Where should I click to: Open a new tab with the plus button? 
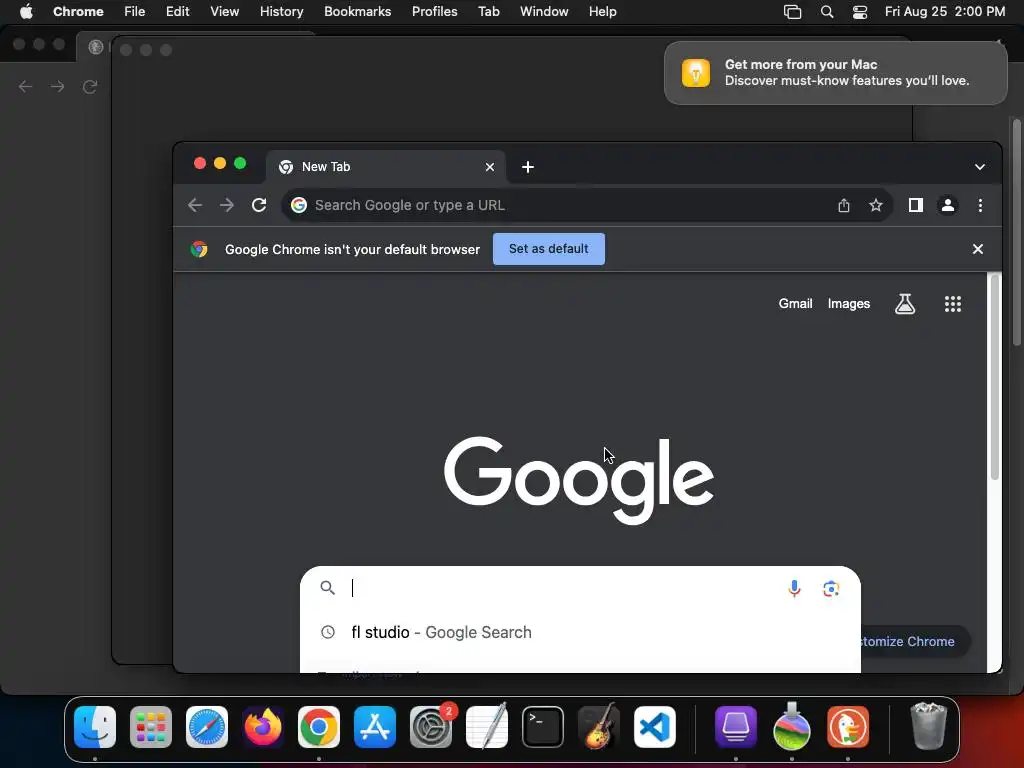point(528,167)
